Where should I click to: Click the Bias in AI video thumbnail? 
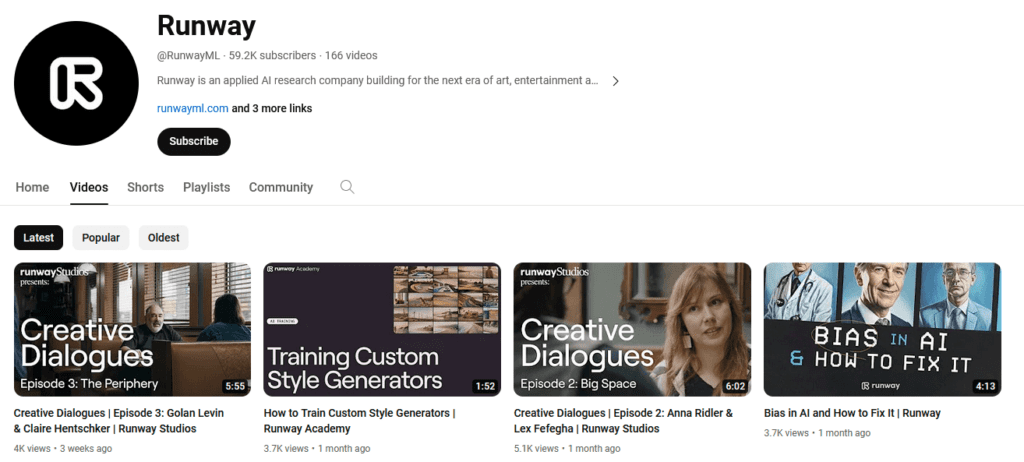click(x=882, y=329)
